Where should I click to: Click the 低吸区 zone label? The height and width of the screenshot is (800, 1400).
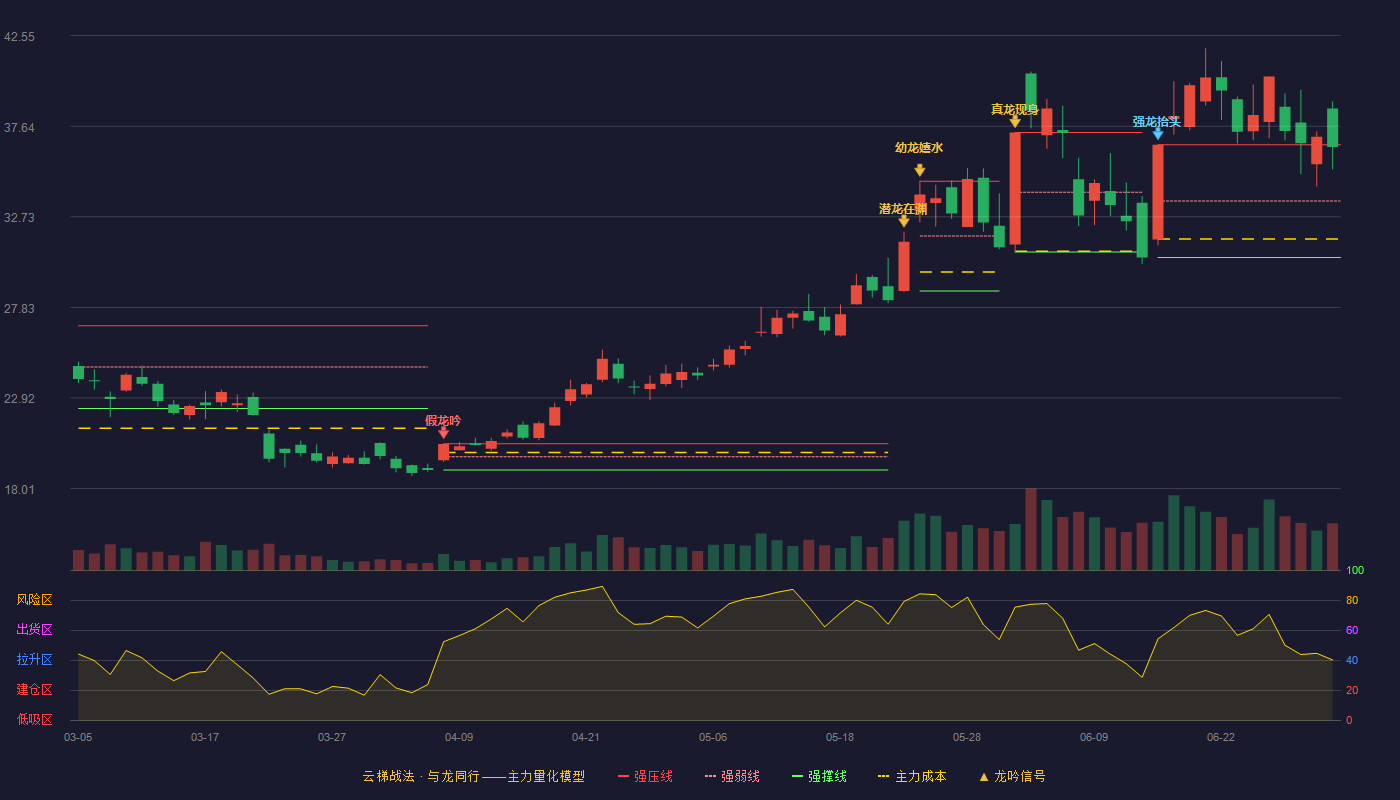coord(34,719)
